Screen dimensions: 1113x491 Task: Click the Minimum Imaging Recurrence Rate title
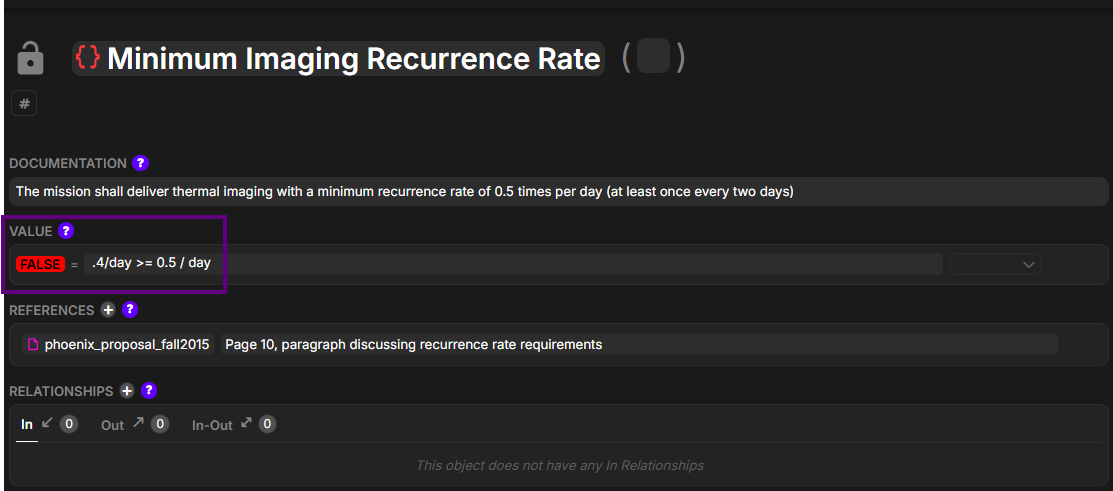[353, 58]
